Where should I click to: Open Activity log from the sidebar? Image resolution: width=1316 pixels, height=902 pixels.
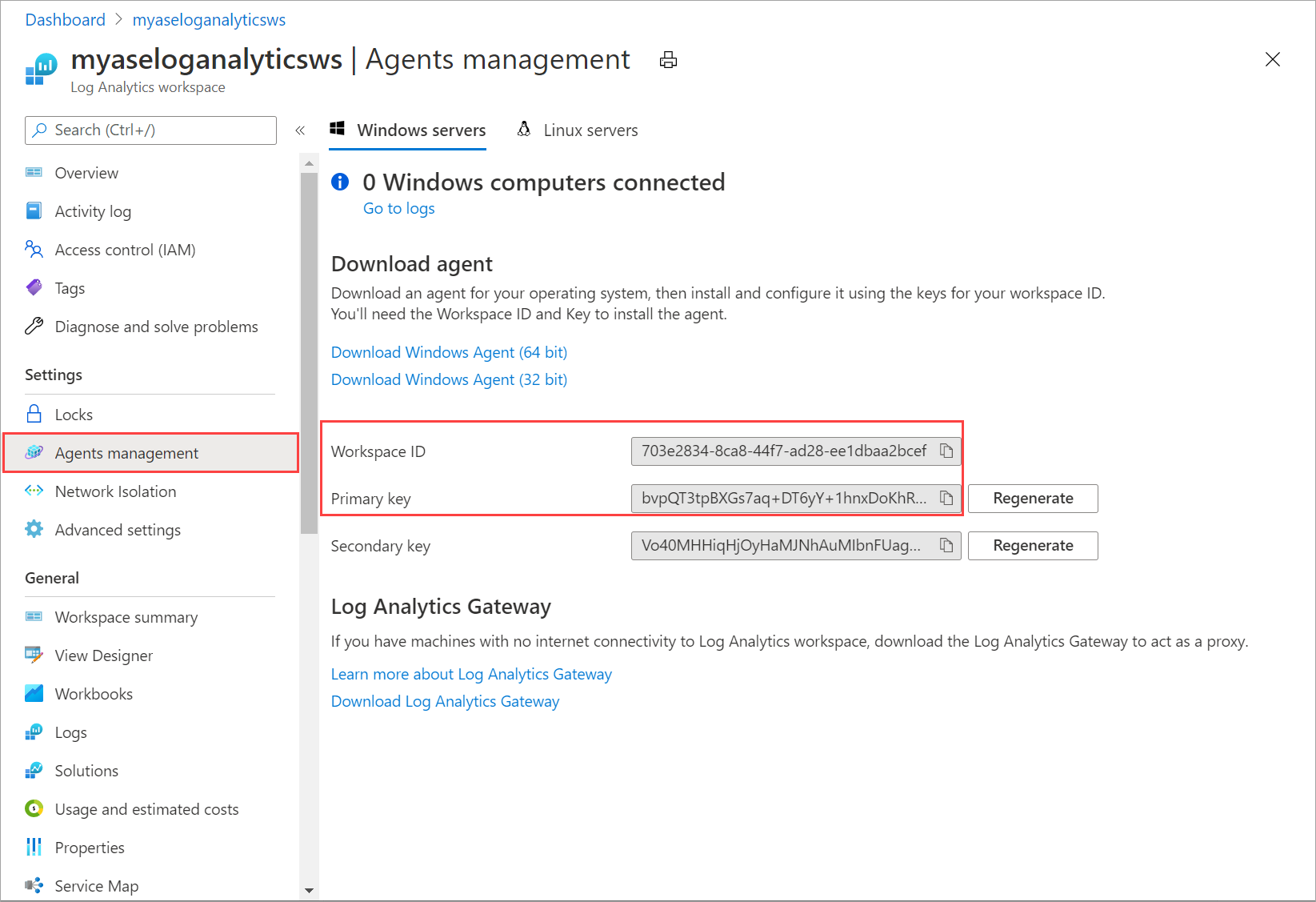click(93, 210)
